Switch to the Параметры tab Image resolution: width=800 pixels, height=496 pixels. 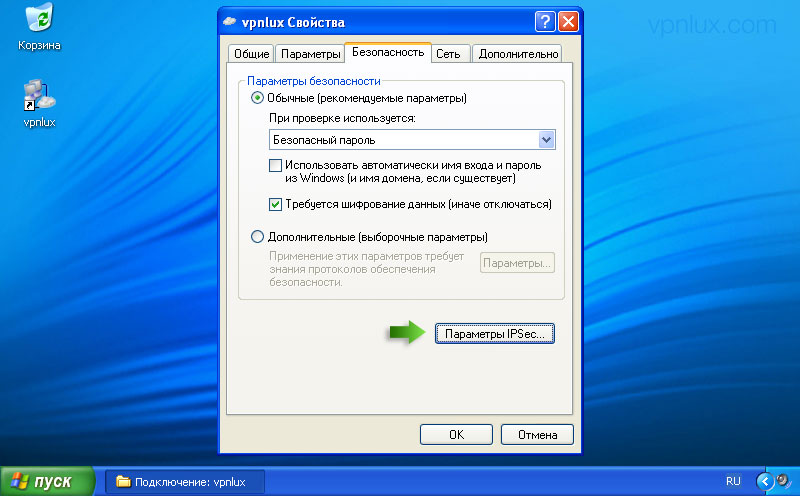coord(310,54)
